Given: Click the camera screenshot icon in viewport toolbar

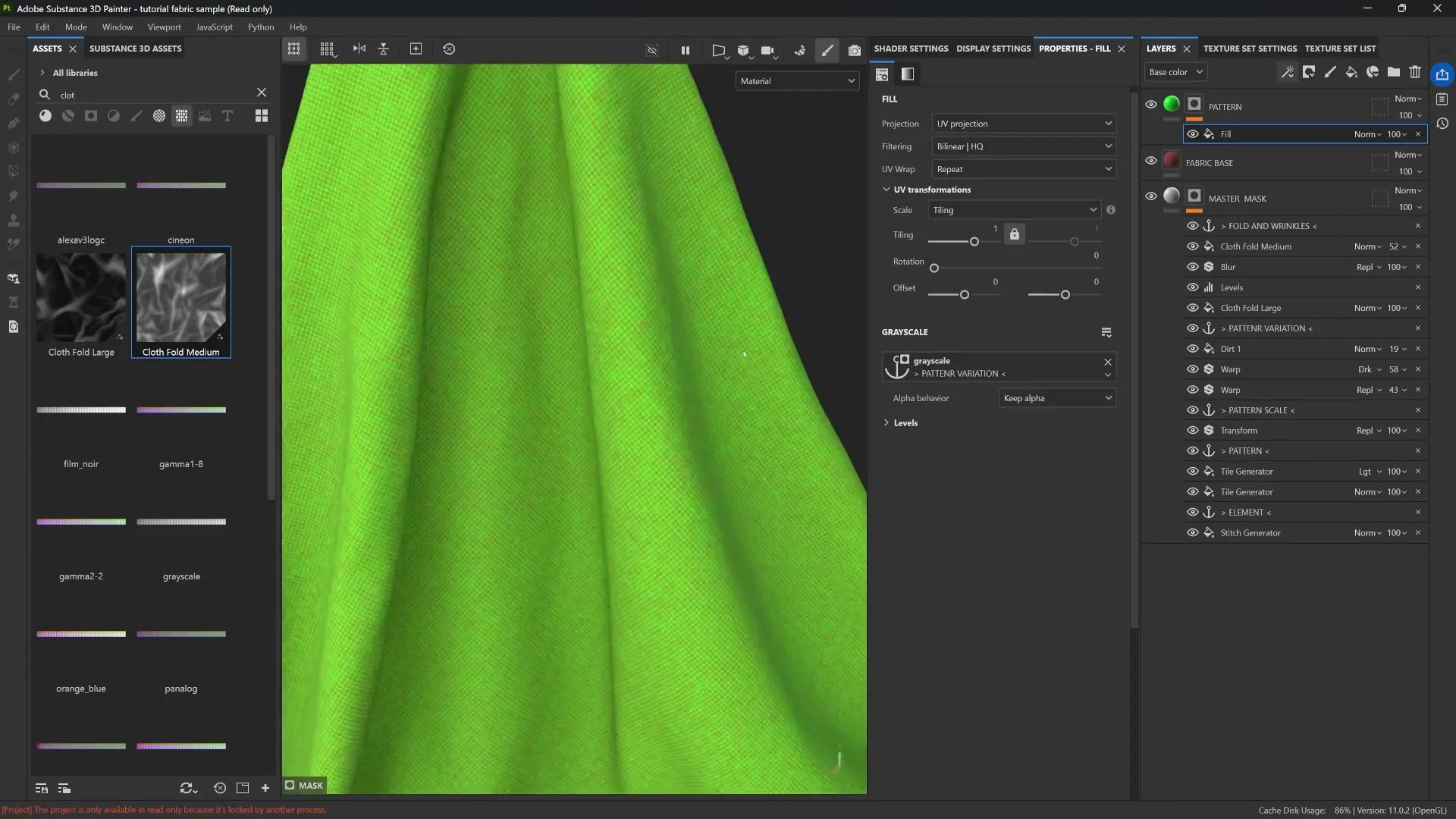Looking at the screenshot, I should click(x=855, y=50).
